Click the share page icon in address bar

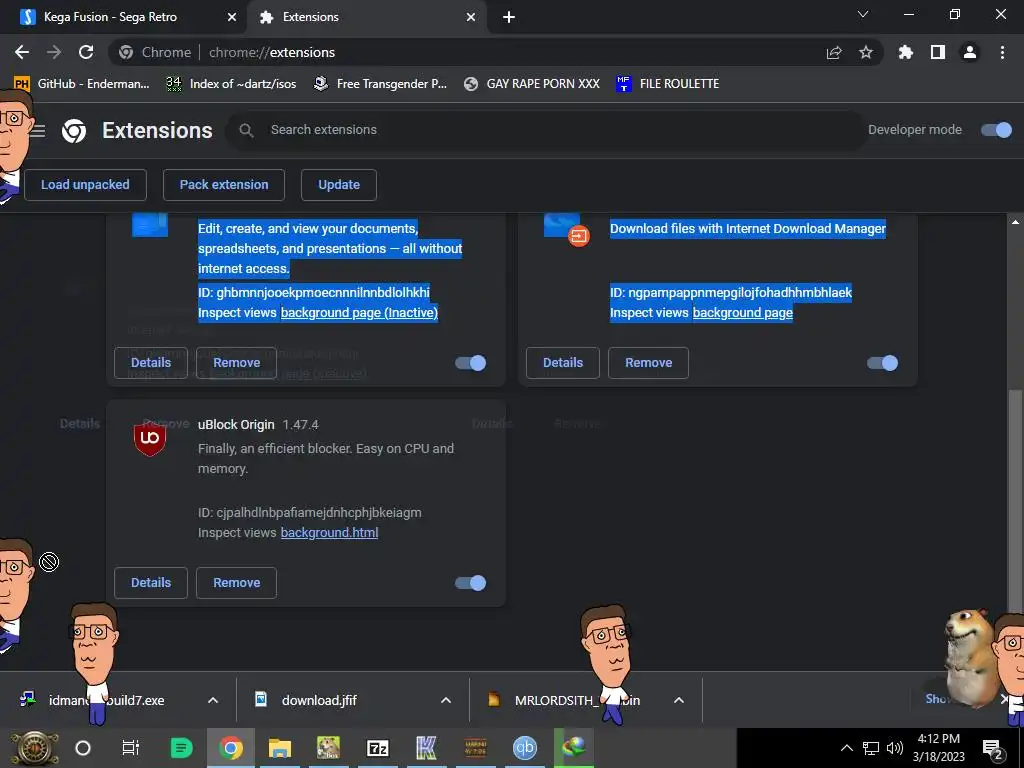click(834, 53)
